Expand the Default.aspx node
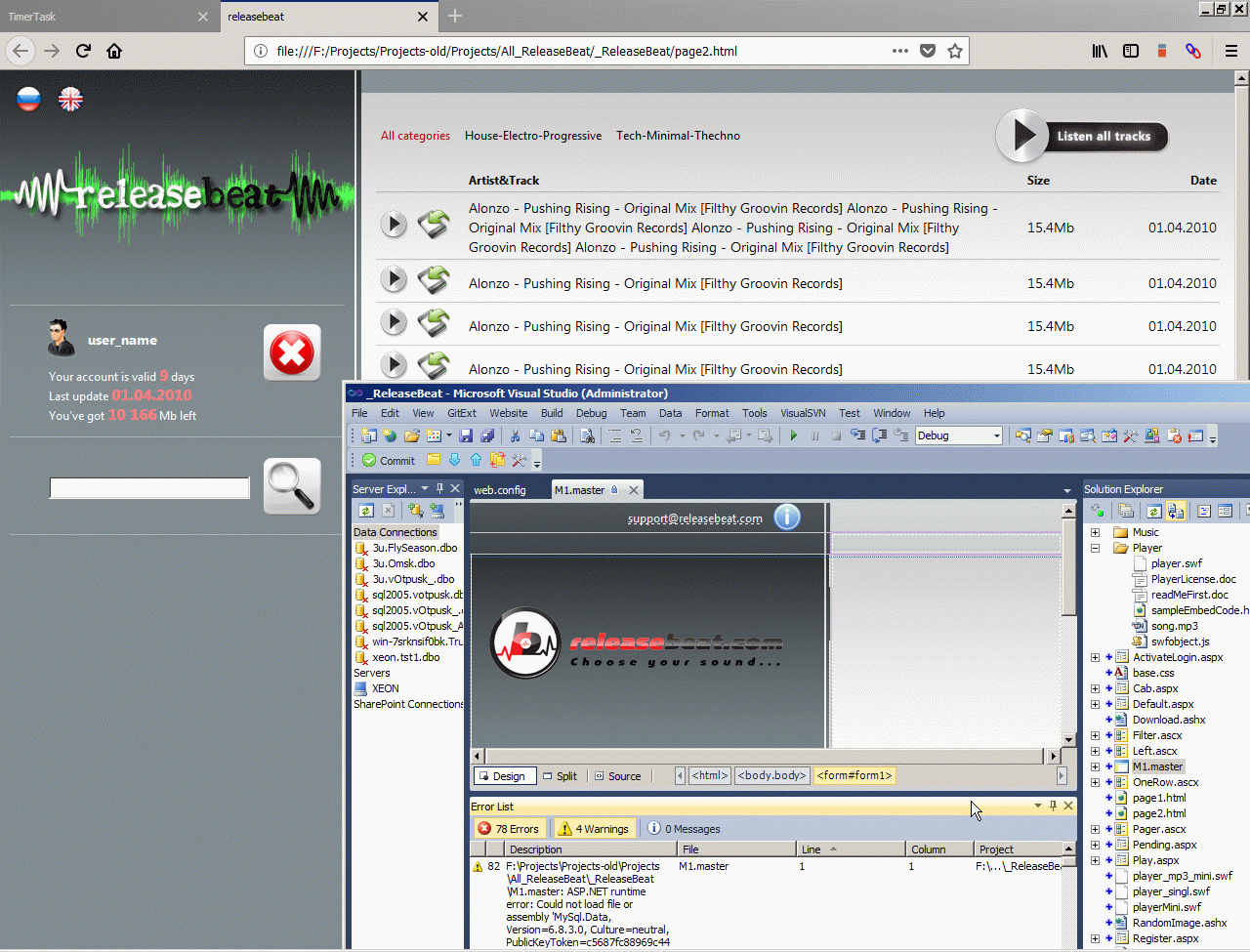Screen dimensions: 1250x952 [1095, 704]
